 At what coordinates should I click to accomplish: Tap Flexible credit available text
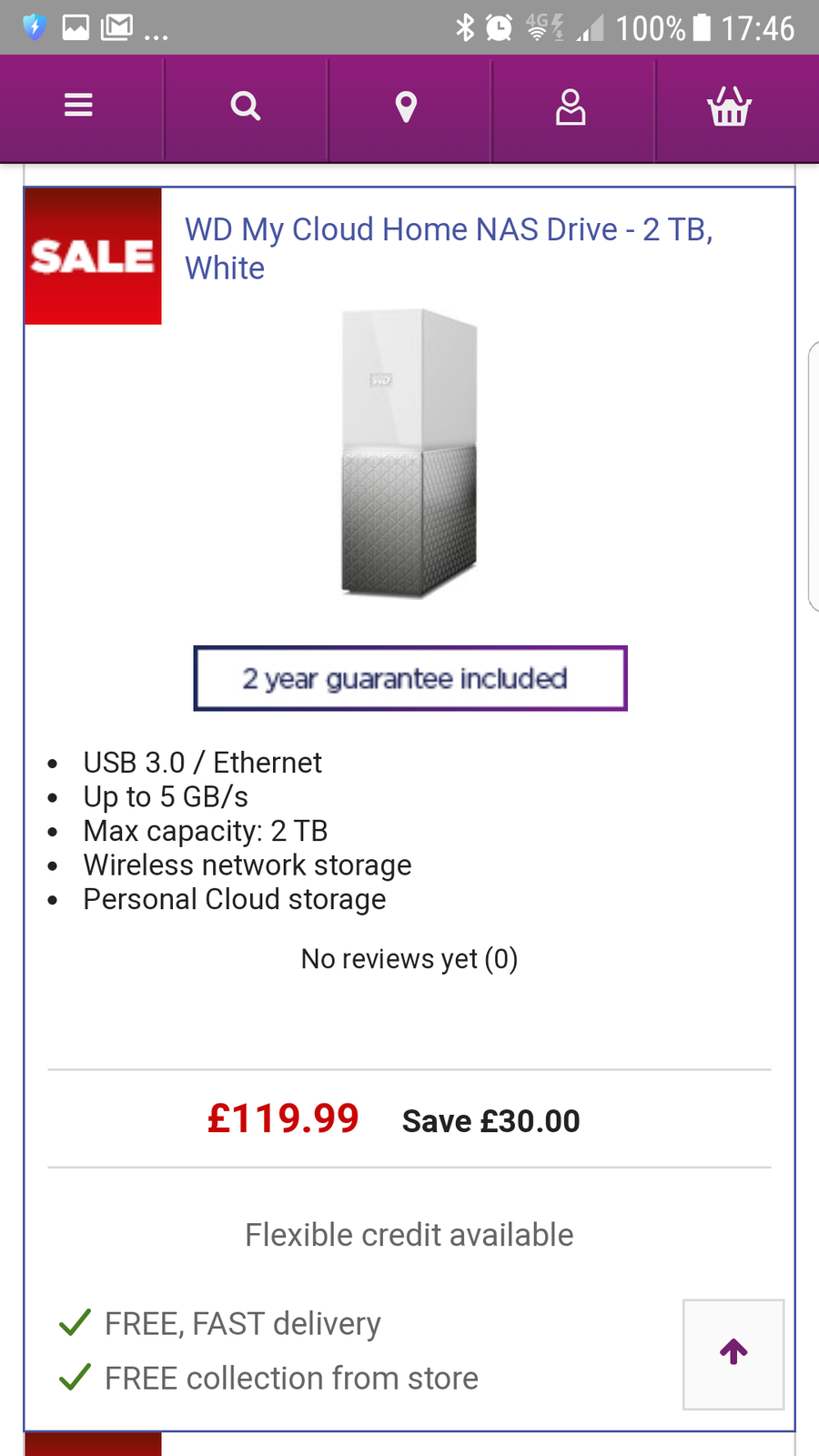coord(409,1235)
